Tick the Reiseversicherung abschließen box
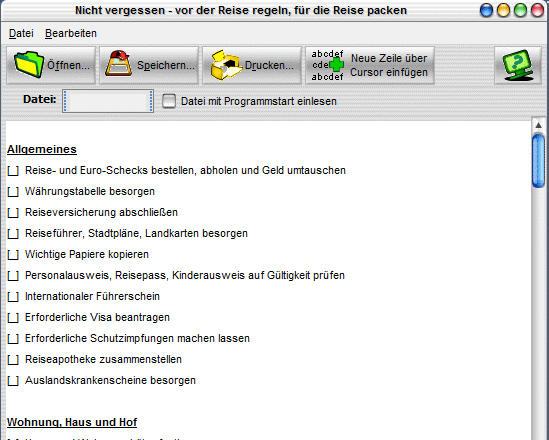The image size is (549, 440). (x=13, y=213)
